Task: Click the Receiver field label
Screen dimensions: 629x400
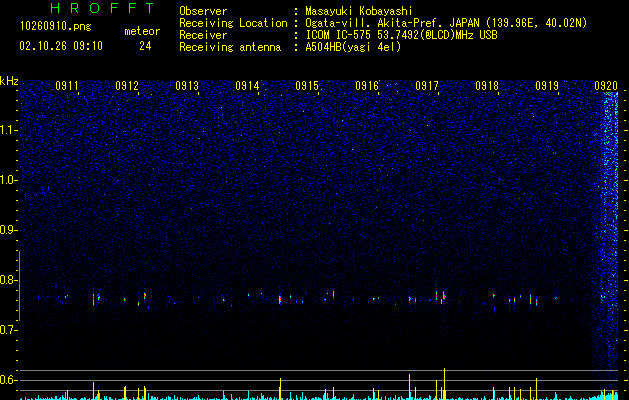Action: click(x=203, y=35)
